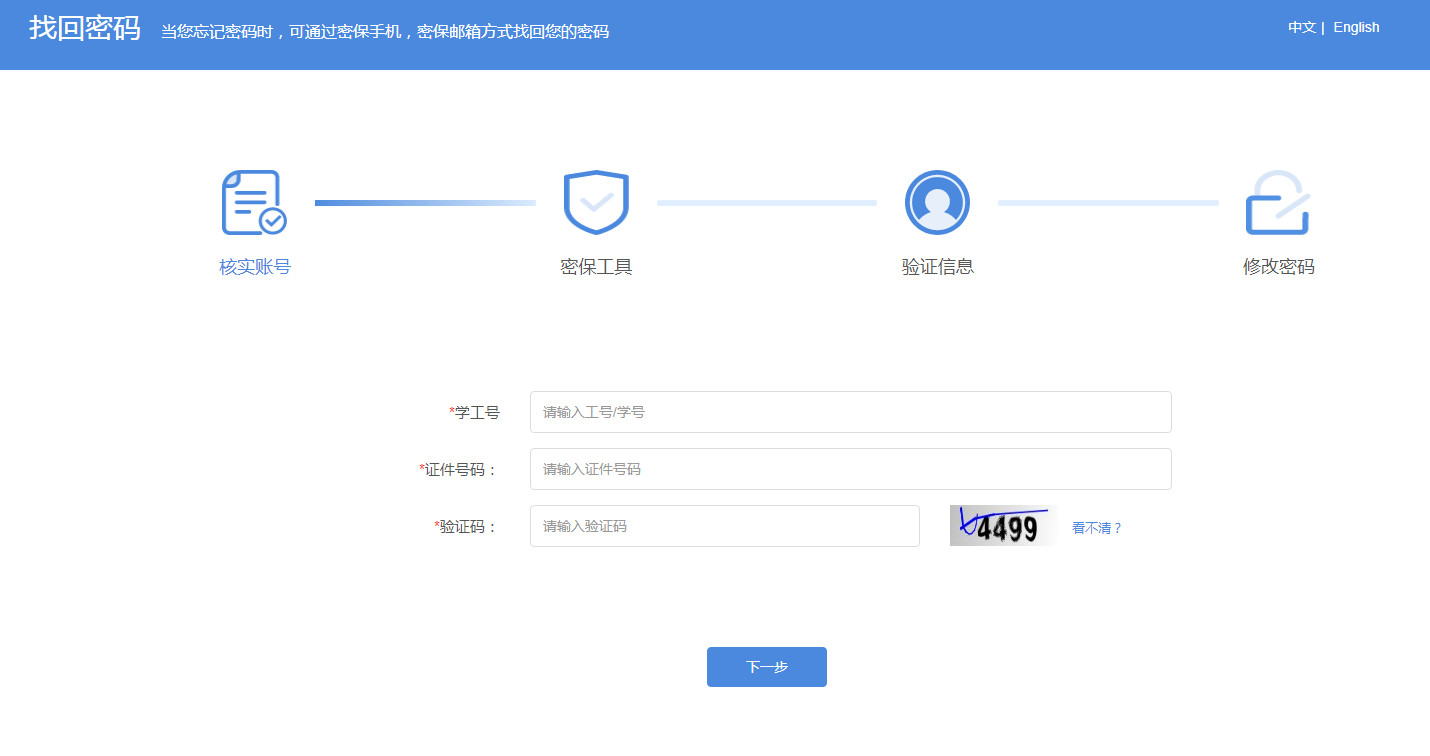
Task: Click the 核实账号 document-check step icon
Action: (254, 203)
